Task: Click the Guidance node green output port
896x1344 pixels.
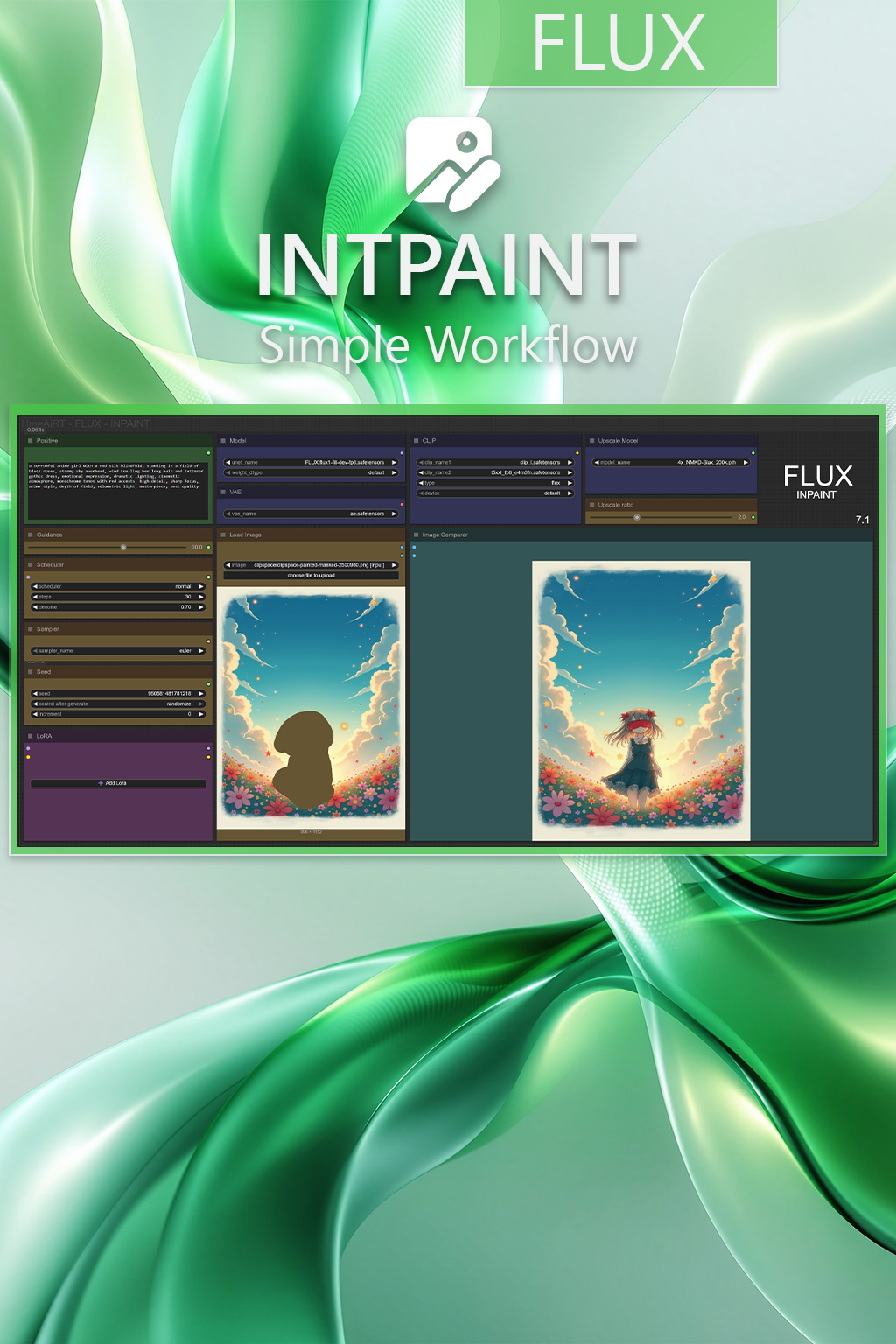Action: [x=208, y=547]
